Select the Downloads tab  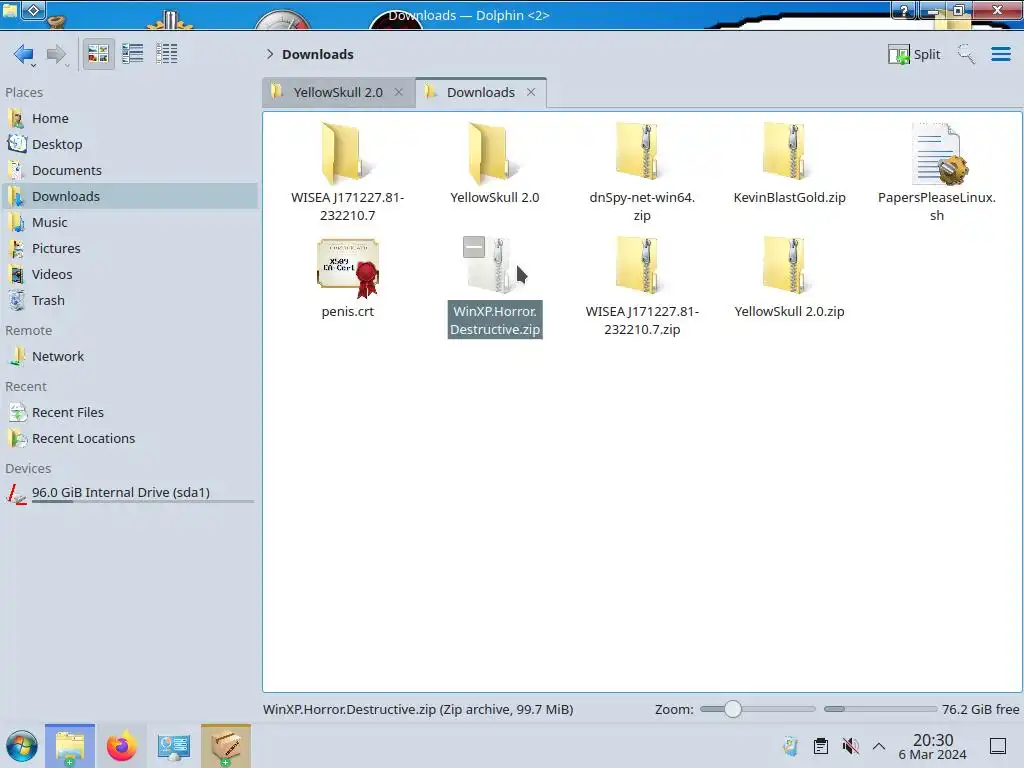tap(481, 92)
